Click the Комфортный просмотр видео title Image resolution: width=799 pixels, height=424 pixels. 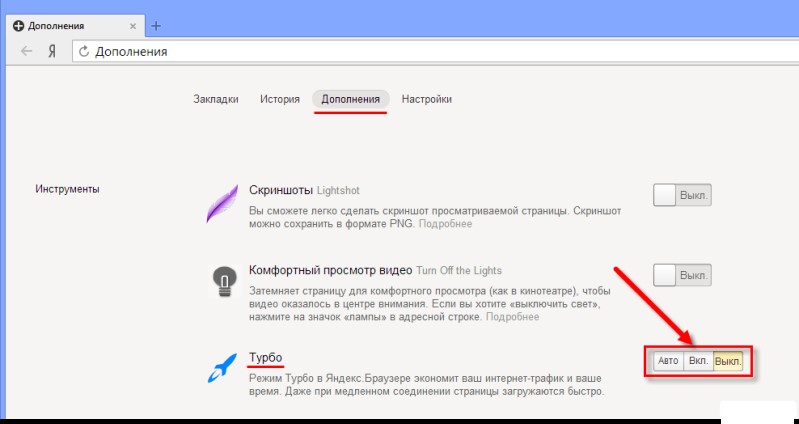click(x=330, y=270)
